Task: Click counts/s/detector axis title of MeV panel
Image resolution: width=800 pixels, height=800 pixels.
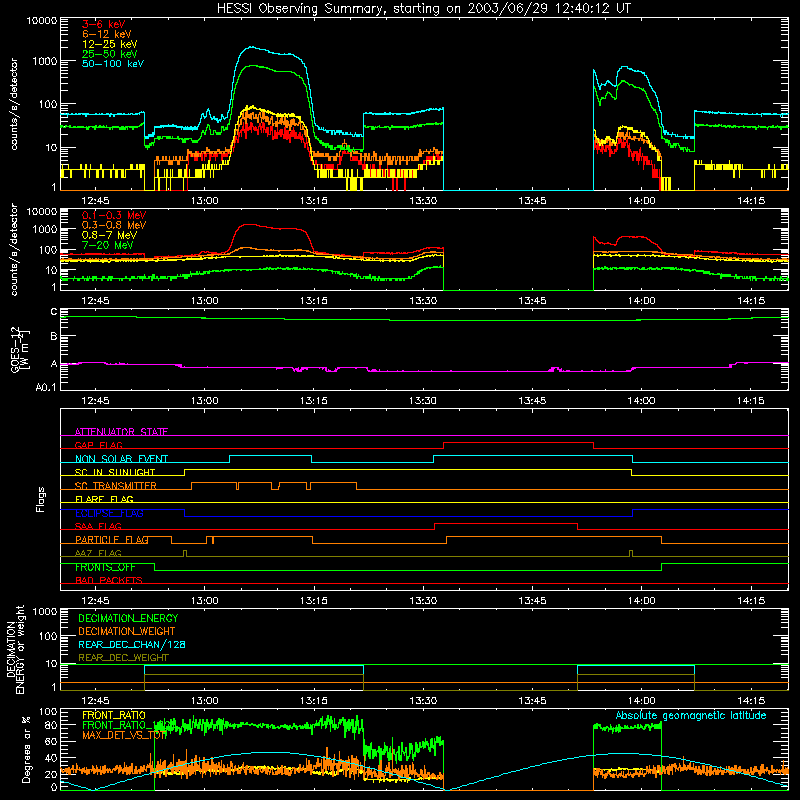Action: [14, 249]
